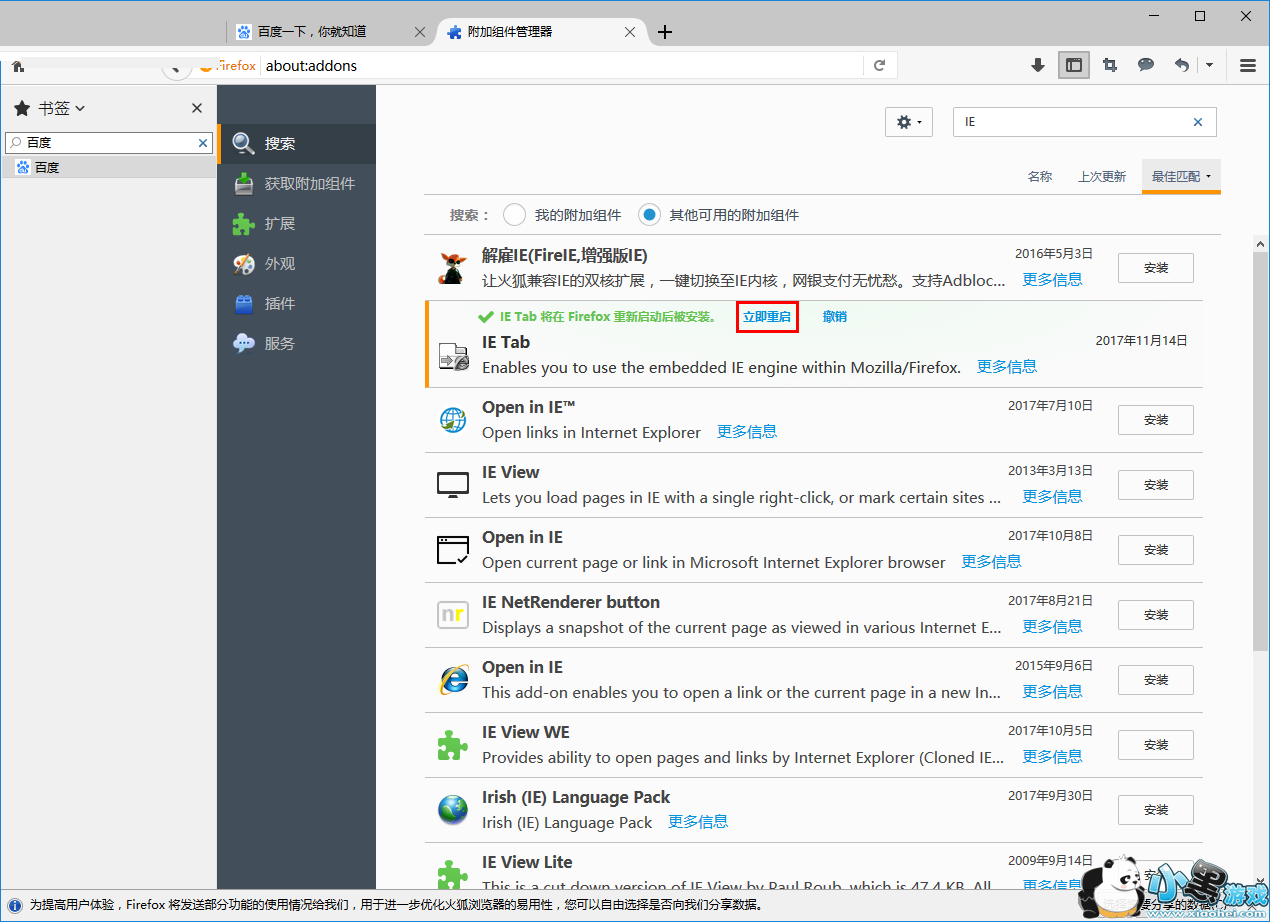Open 更多信息 for Open in IE™

[747, 432]
